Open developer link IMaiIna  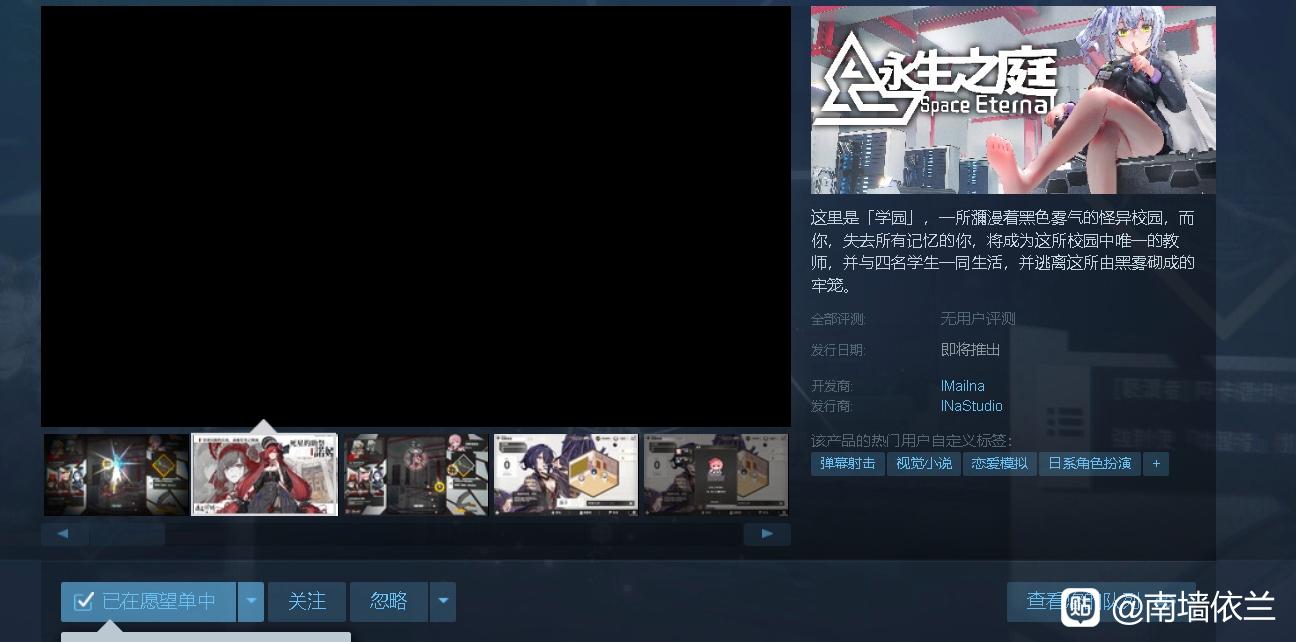tap(962, 386)
